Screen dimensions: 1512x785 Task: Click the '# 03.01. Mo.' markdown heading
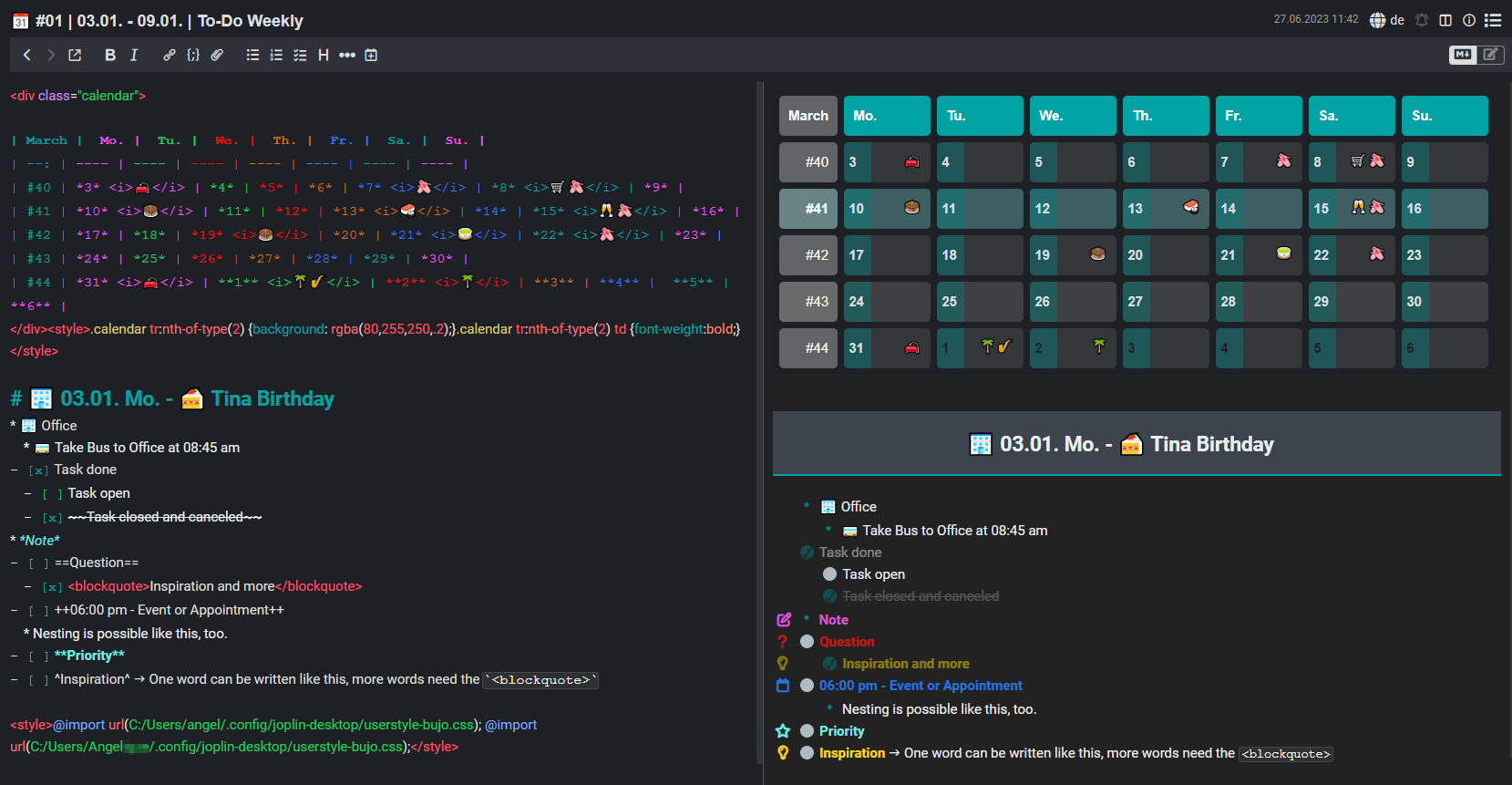pyautogui.click(x=171, y=398)
